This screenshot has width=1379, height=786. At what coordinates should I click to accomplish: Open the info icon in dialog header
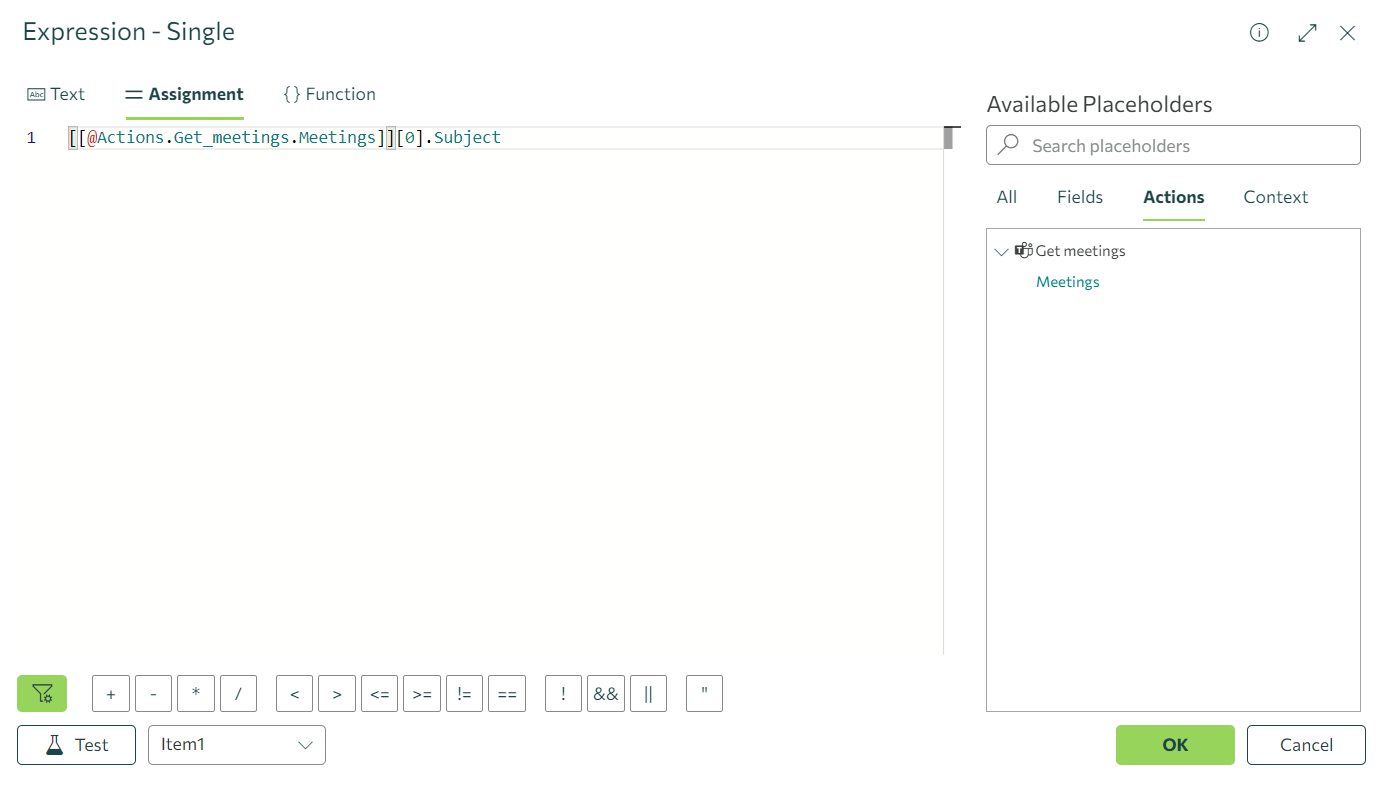1259,33
